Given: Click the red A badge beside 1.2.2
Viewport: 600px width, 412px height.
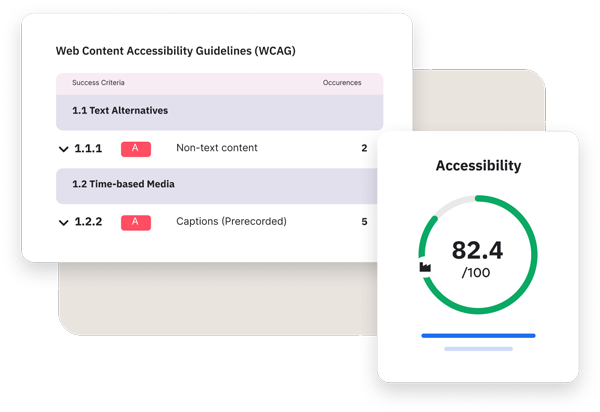Looking at the screenshot, I should (x=136, y=222).
